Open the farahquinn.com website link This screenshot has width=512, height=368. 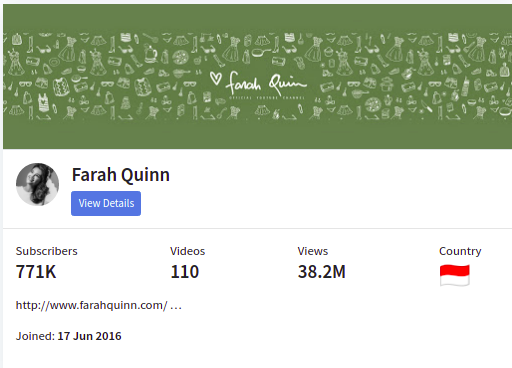pyautogui.click(x=91, y=305)
